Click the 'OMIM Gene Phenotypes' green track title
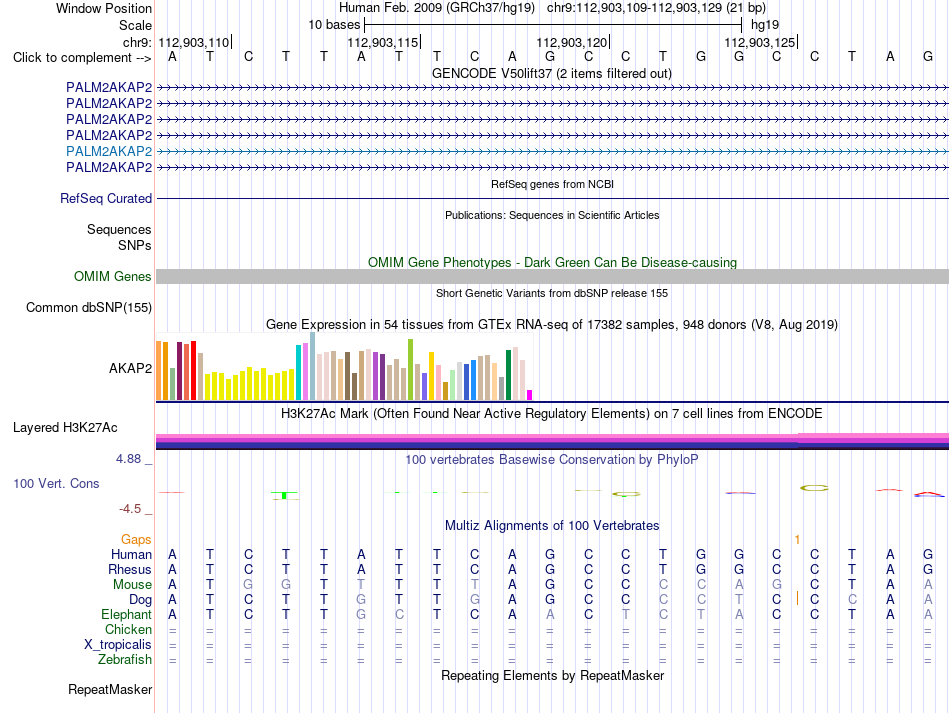950x713 pixels. click(552, 262)
